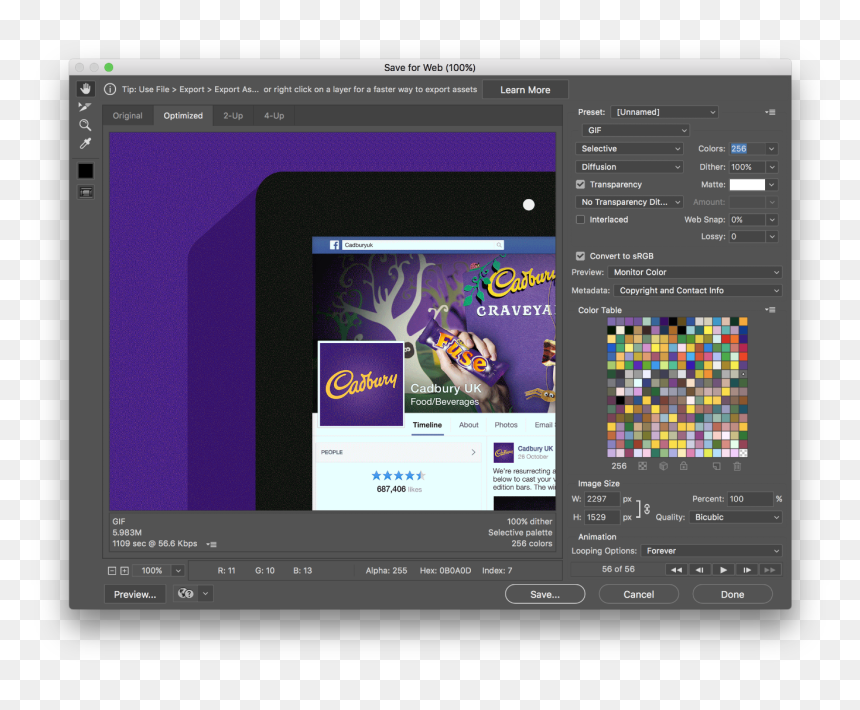Viewport: 860px width, 710px height.
Task: Open the GIF file format dropdown
Action: click(x=635, y=130)
